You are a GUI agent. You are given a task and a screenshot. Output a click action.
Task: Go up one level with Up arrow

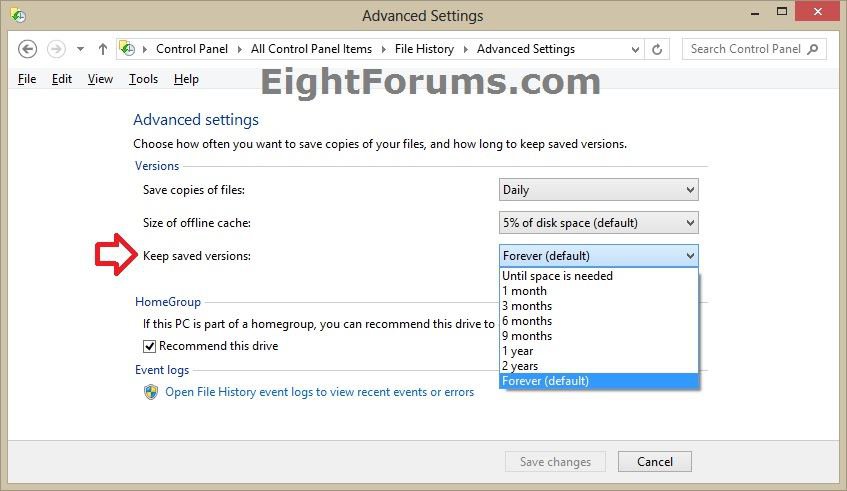pos(103,49)
